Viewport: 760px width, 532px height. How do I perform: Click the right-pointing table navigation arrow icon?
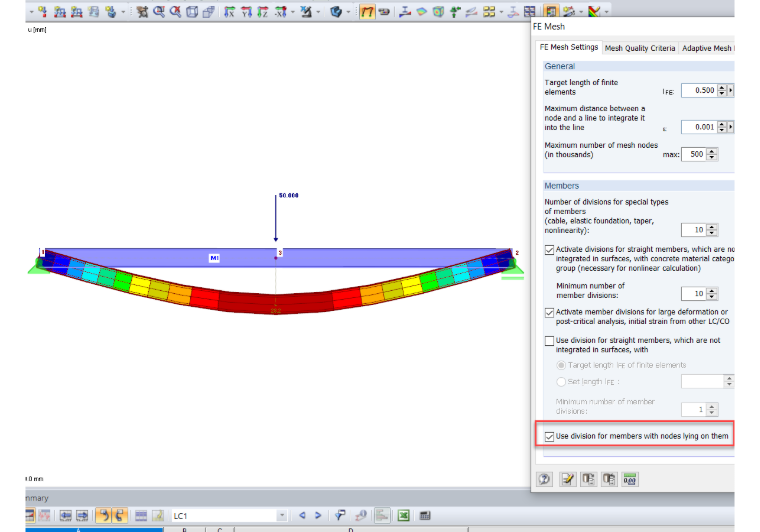82,516
